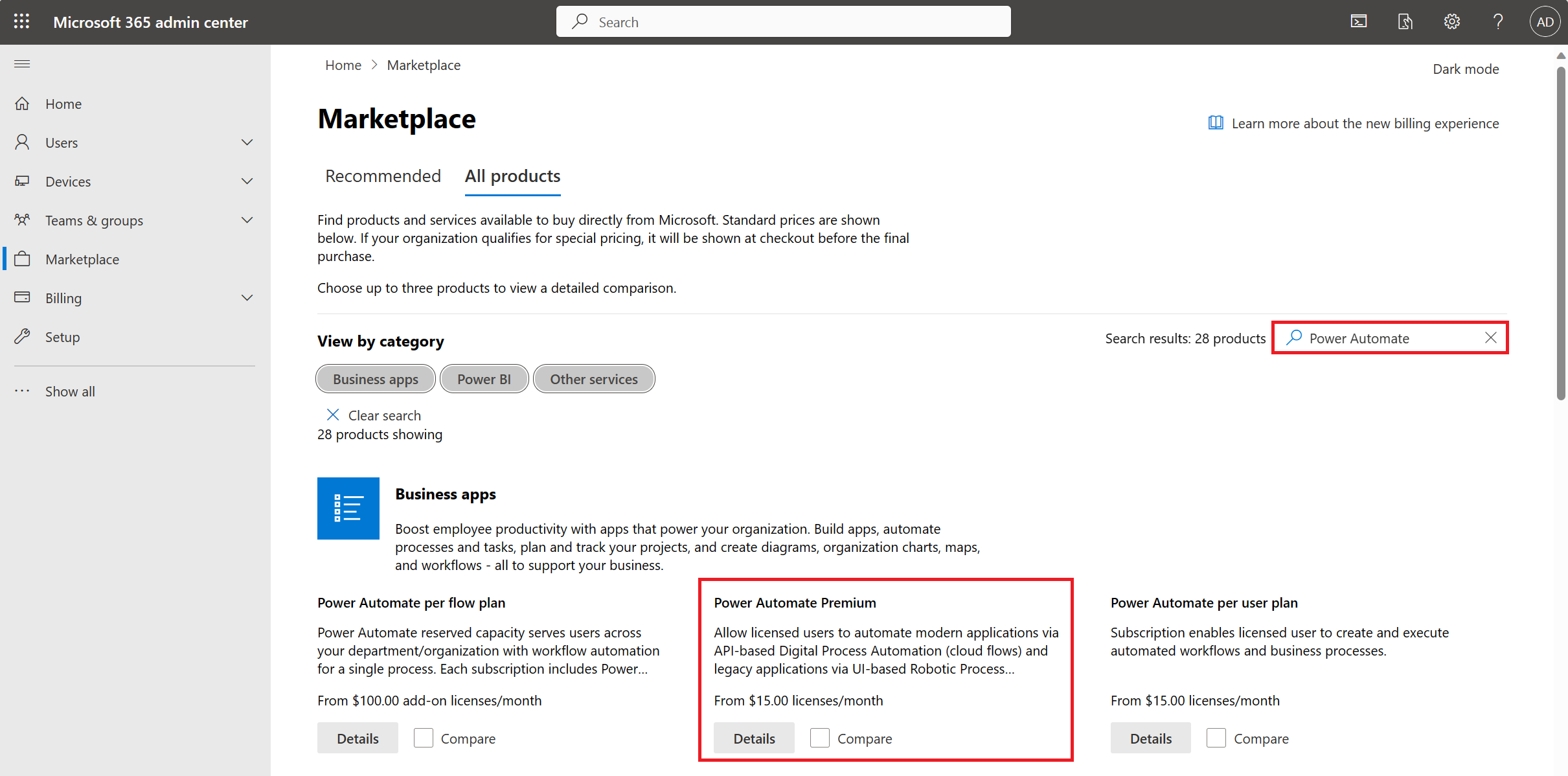Click the Setup sidebar icon
The image size is (1568, 776).
pos(22,336)
